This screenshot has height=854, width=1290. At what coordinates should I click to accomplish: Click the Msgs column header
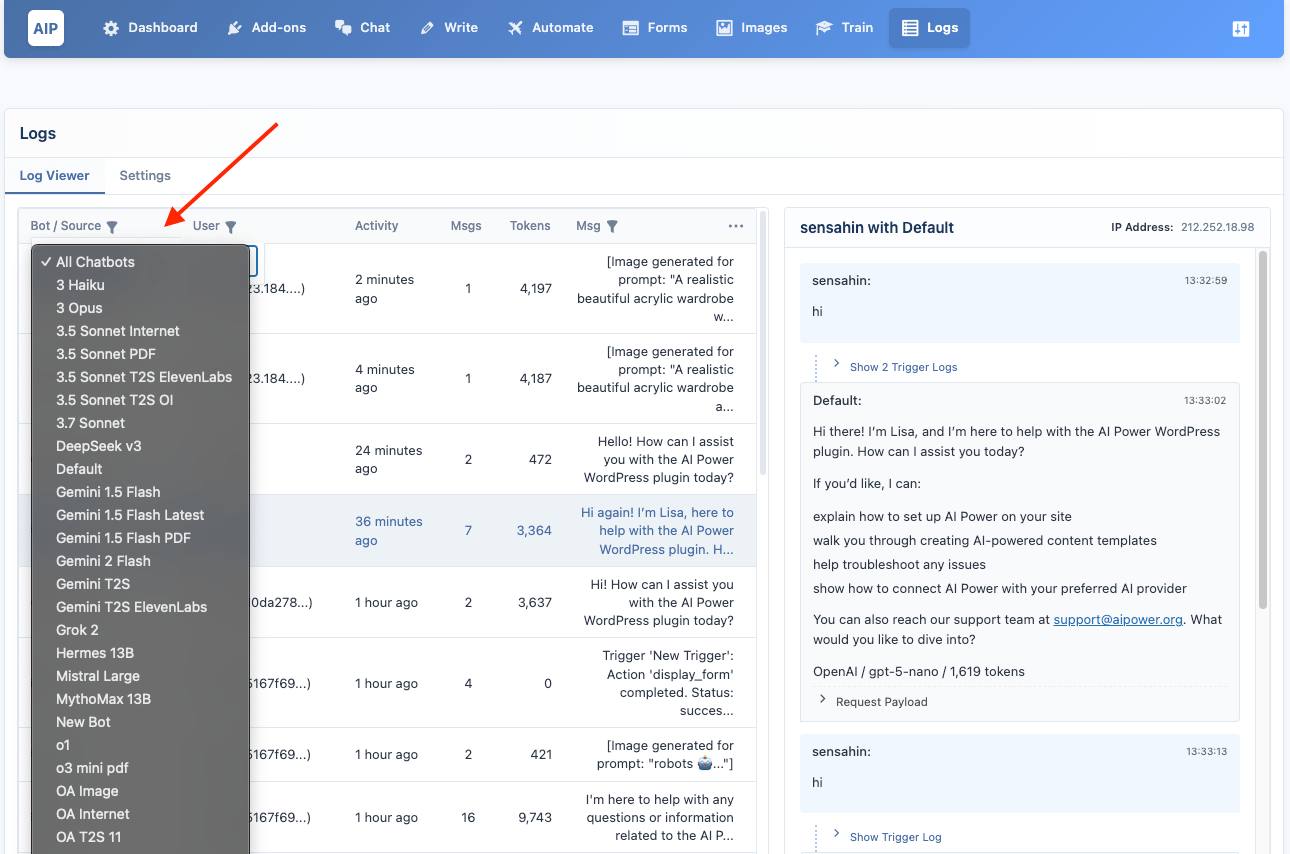pyautogui.click(x=466, y=226)
